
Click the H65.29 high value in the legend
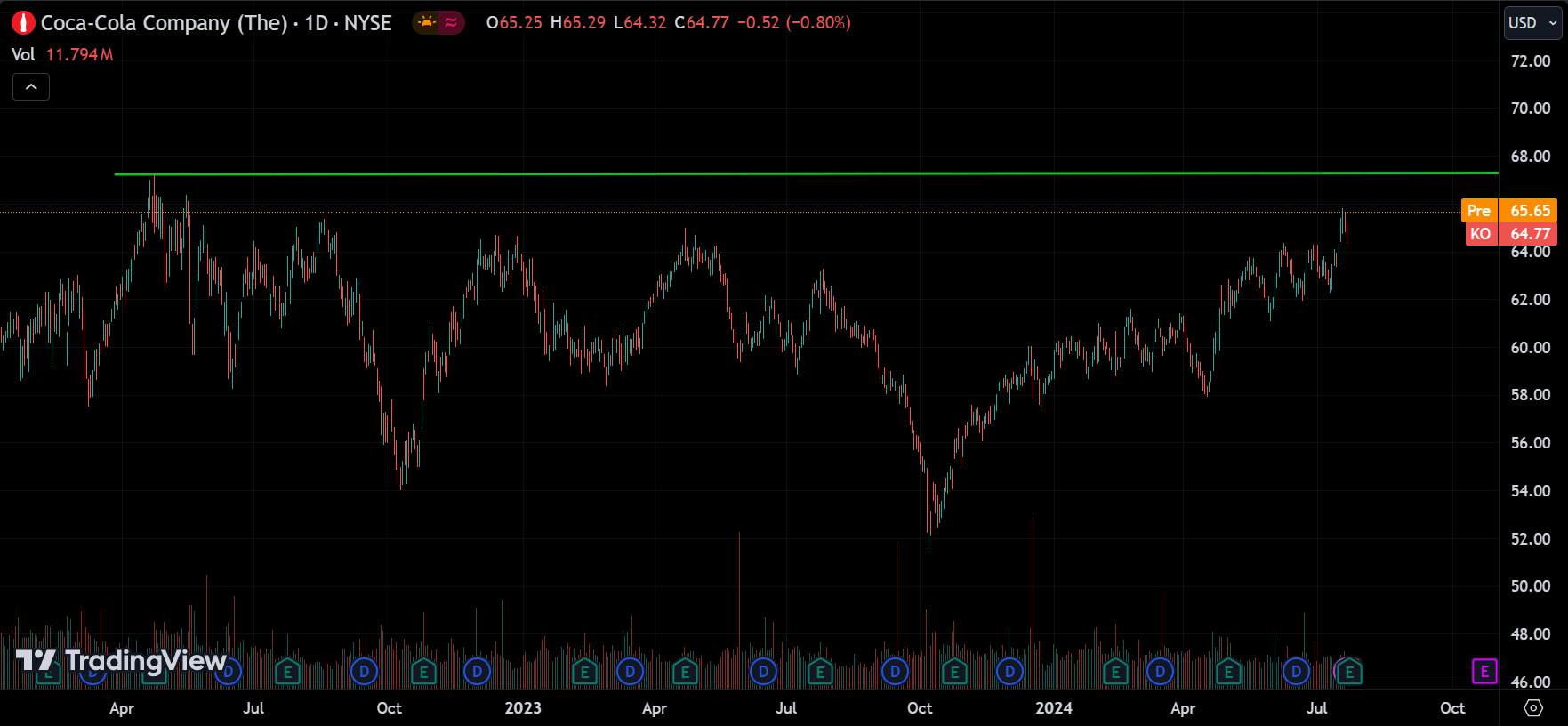pos(577,23)
